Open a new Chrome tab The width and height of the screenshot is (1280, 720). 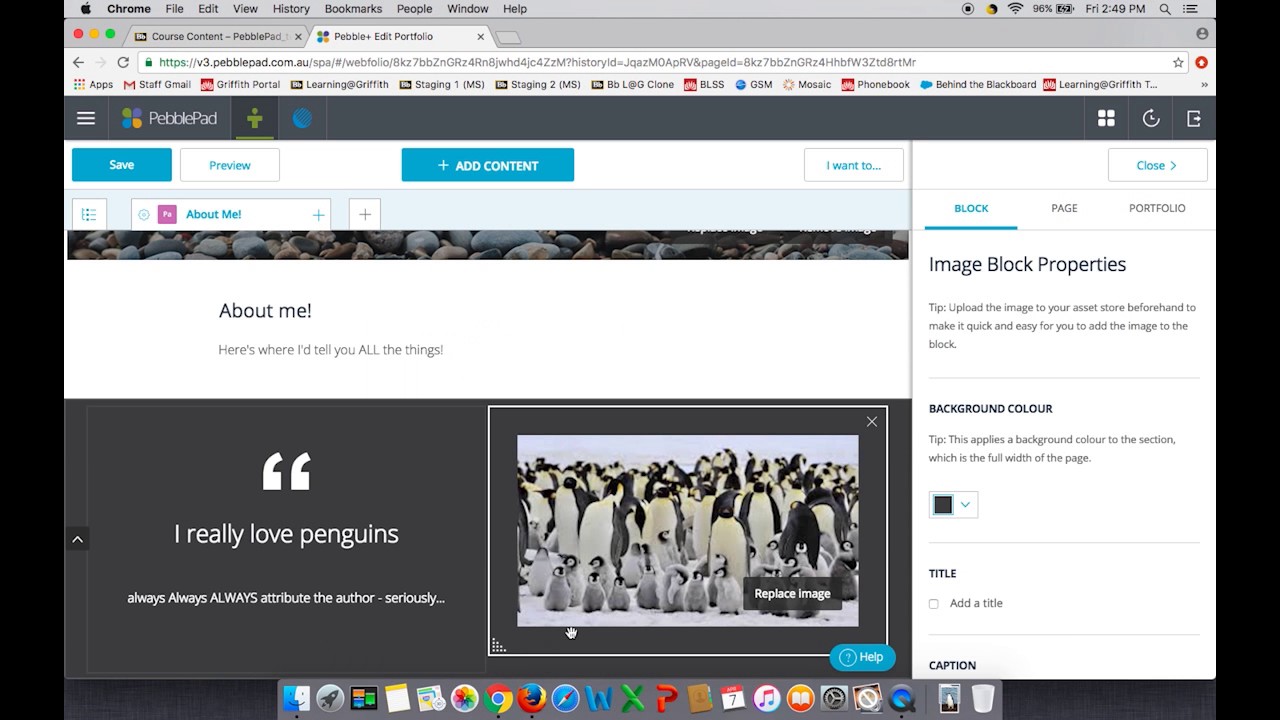click(508, 37)
